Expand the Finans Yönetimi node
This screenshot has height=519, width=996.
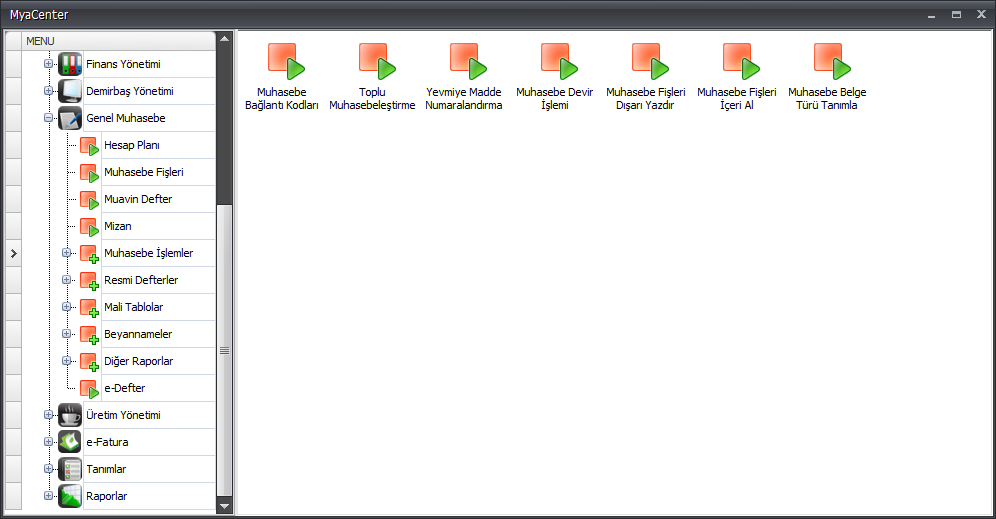(x=48, y=64)
